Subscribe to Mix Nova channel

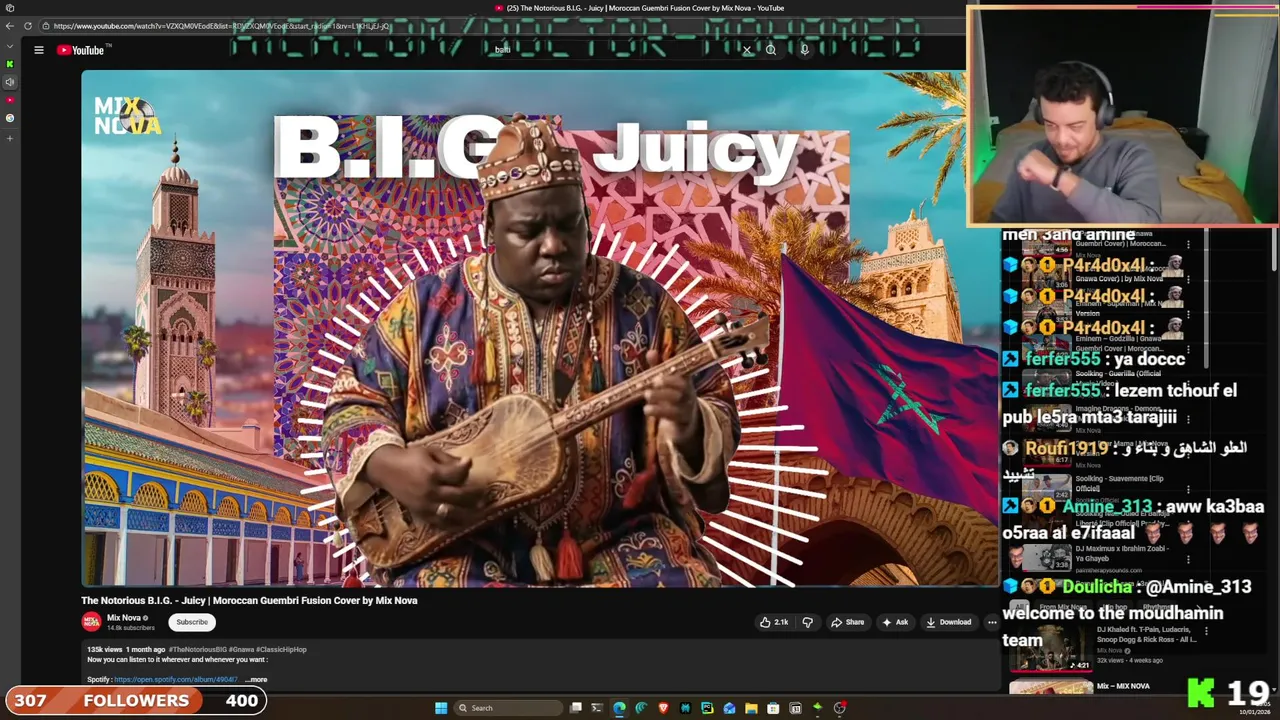[192, 622]
